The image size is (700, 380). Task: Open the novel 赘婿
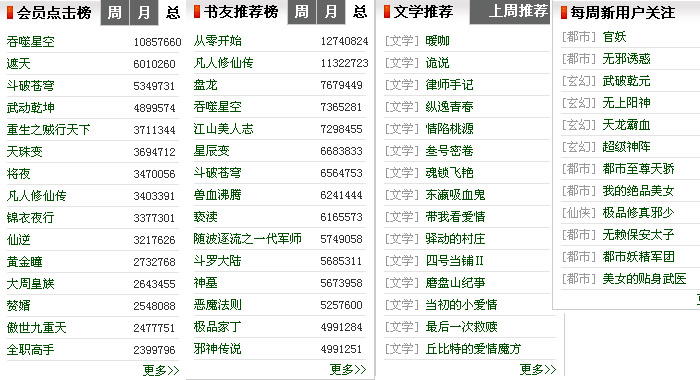pyautogui.click(x=19, y=306)
